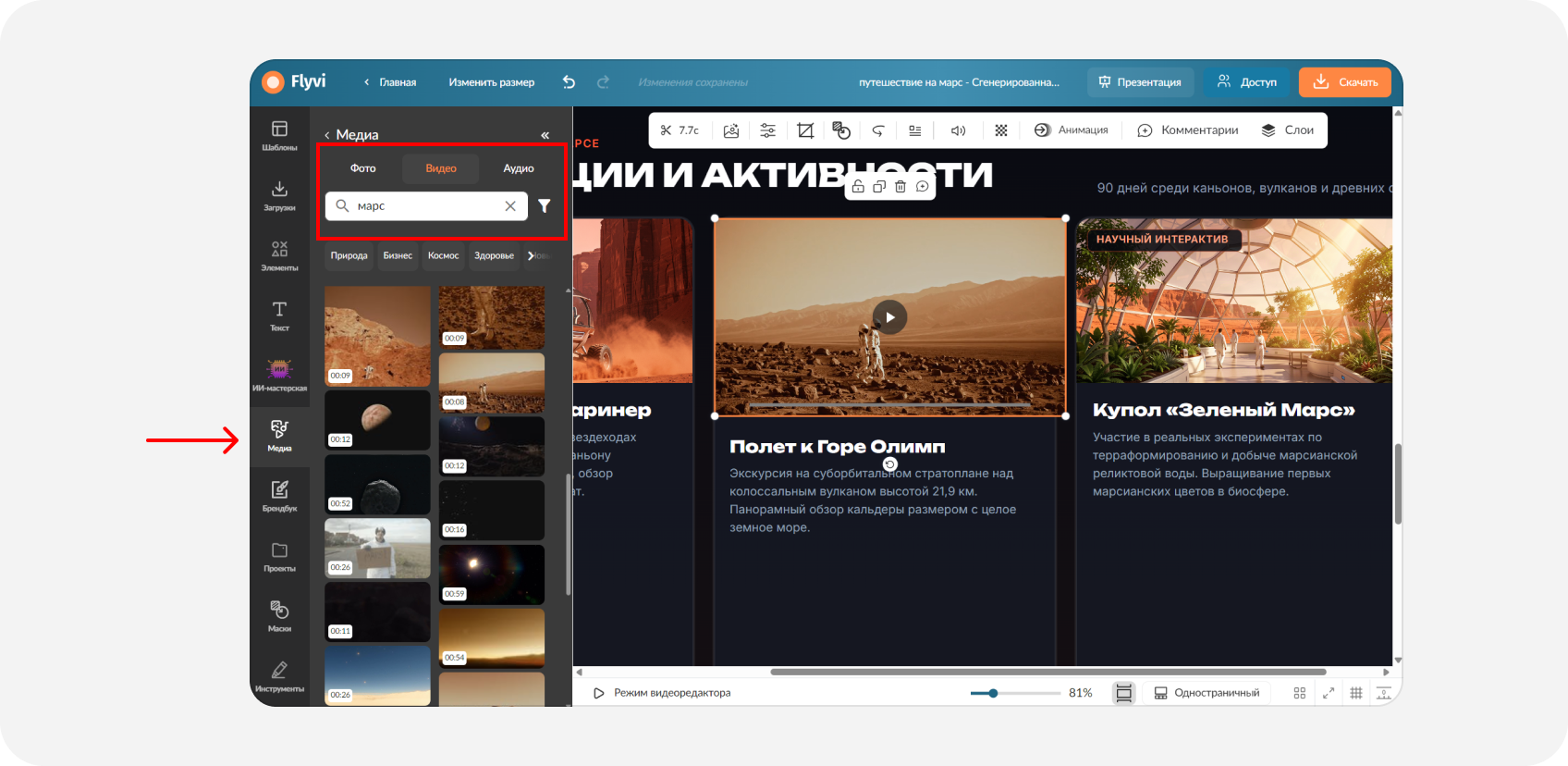1568x766 pixels.
Task: Open the Текст sidebar panel
Action: point(279,315)
